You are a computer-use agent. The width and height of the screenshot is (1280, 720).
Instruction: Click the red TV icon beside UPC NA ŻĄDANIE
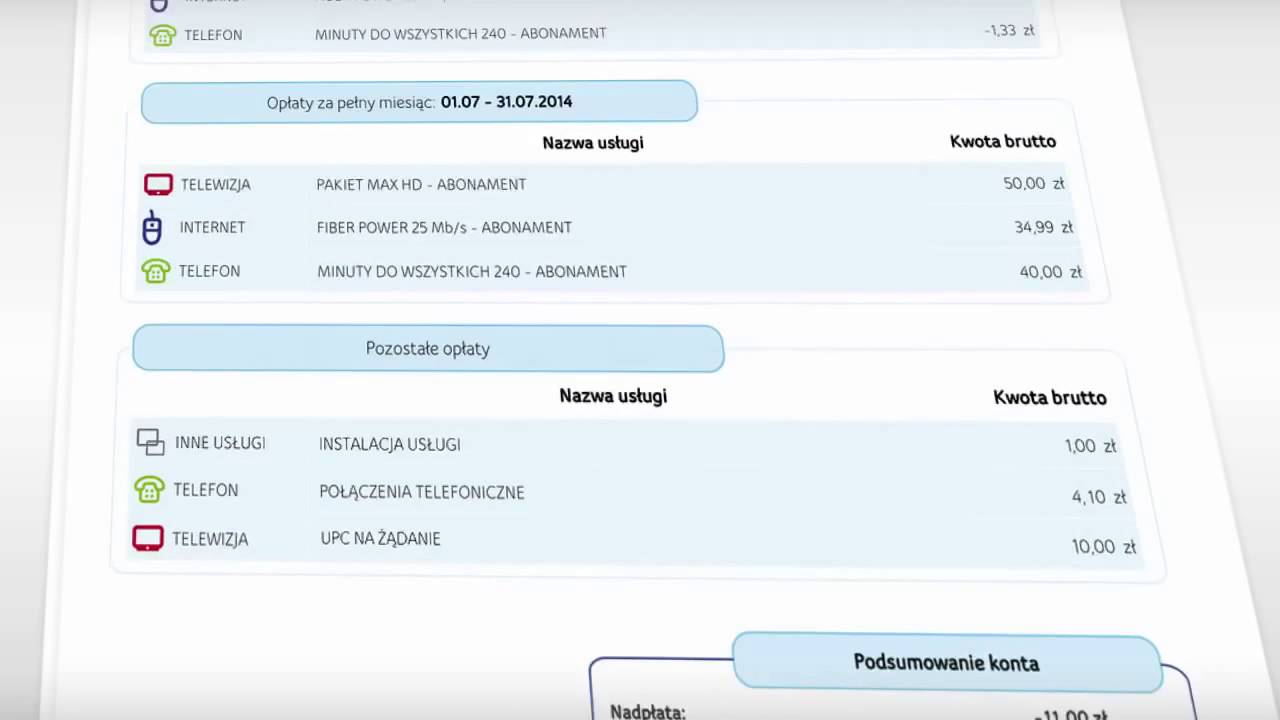(x=148, y=539)
